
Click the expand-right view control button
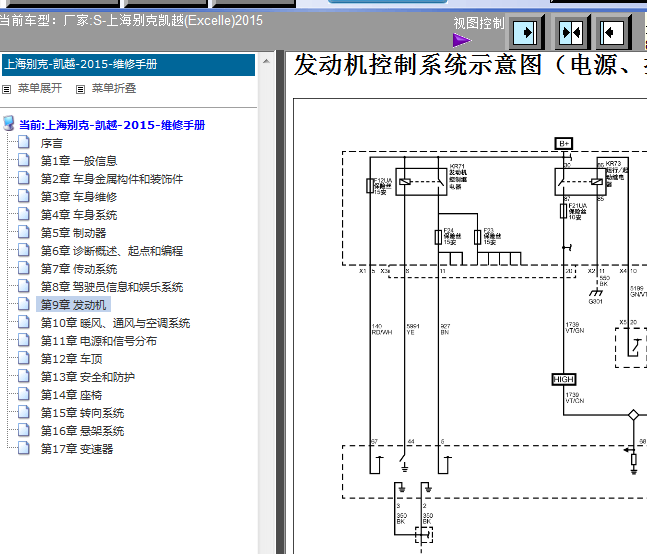point(526,32)
